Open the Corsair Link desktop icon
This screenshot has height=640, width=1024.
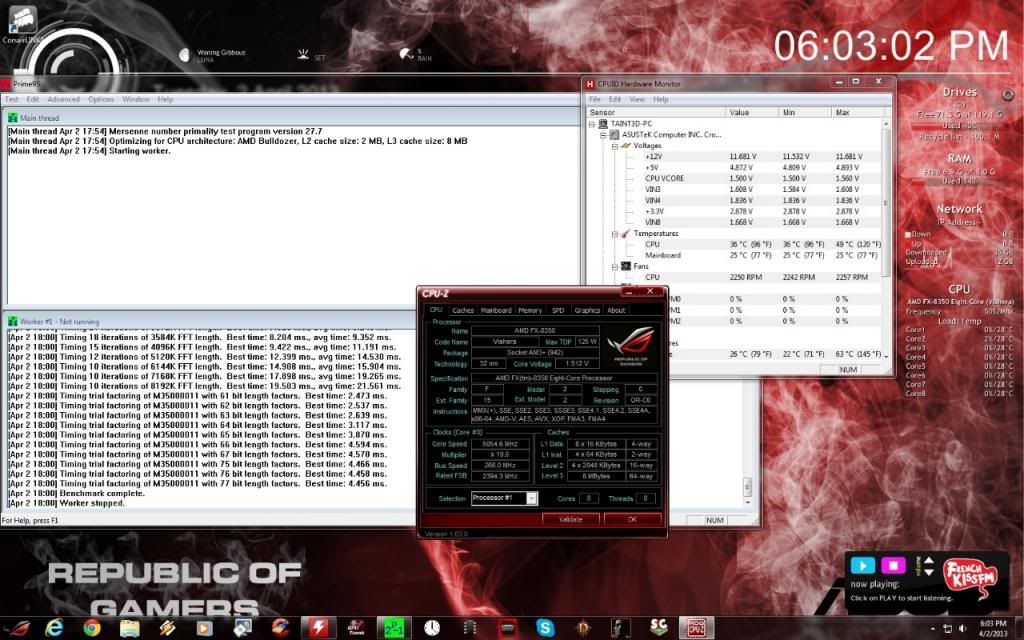pyautogui.click(x=22, y=22)
